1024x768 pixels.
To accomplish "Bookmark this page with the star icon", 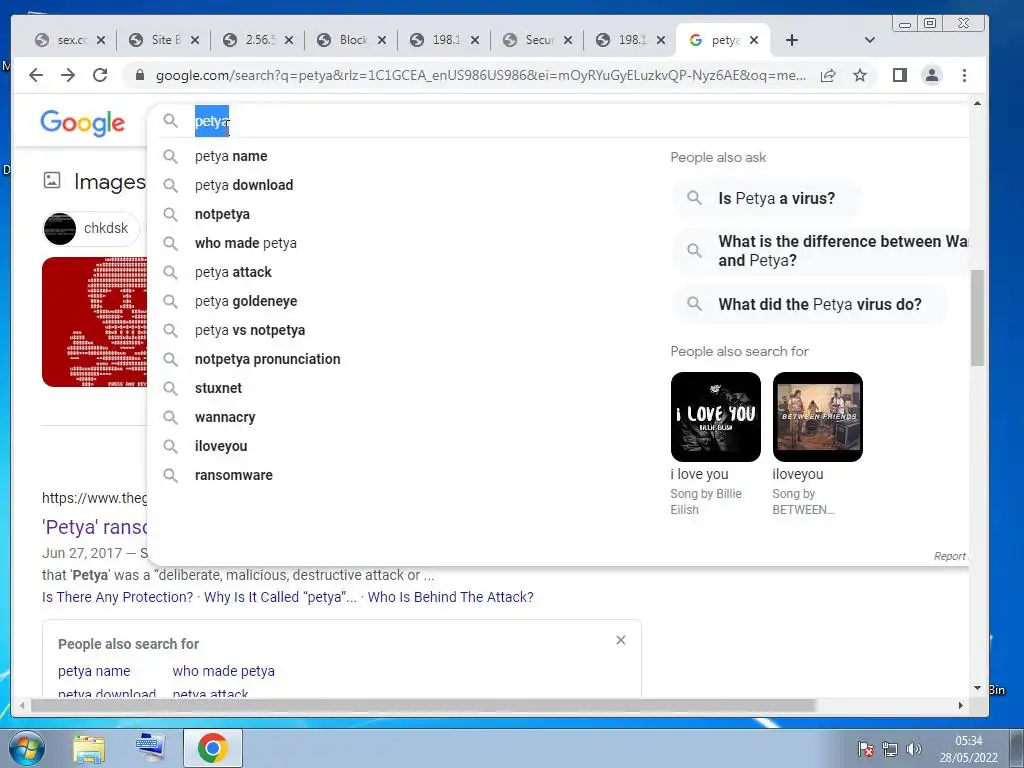I will tap(860, 76).
